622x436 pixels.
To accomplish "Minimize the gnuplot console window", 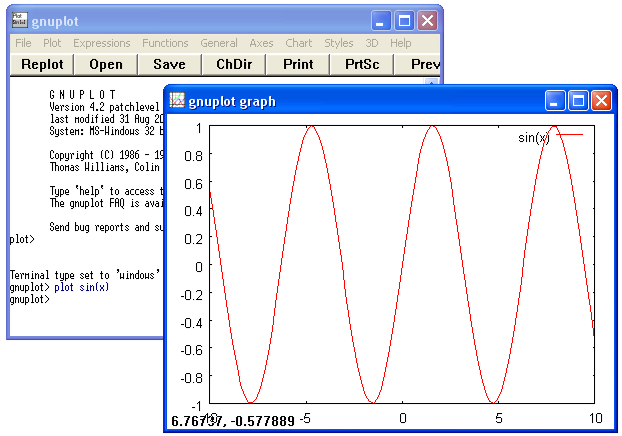I will tap(380, 20).
